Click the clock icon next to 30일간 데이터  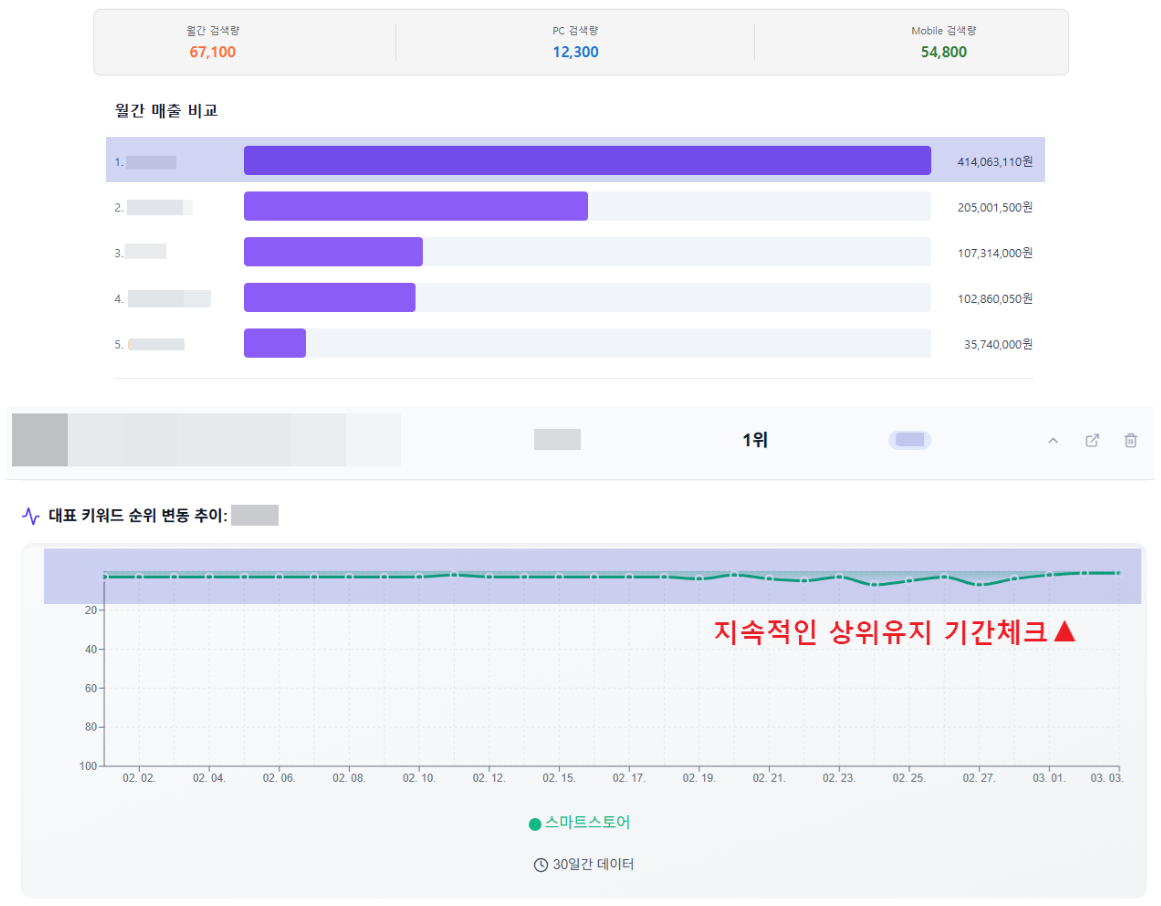(541, 865)
